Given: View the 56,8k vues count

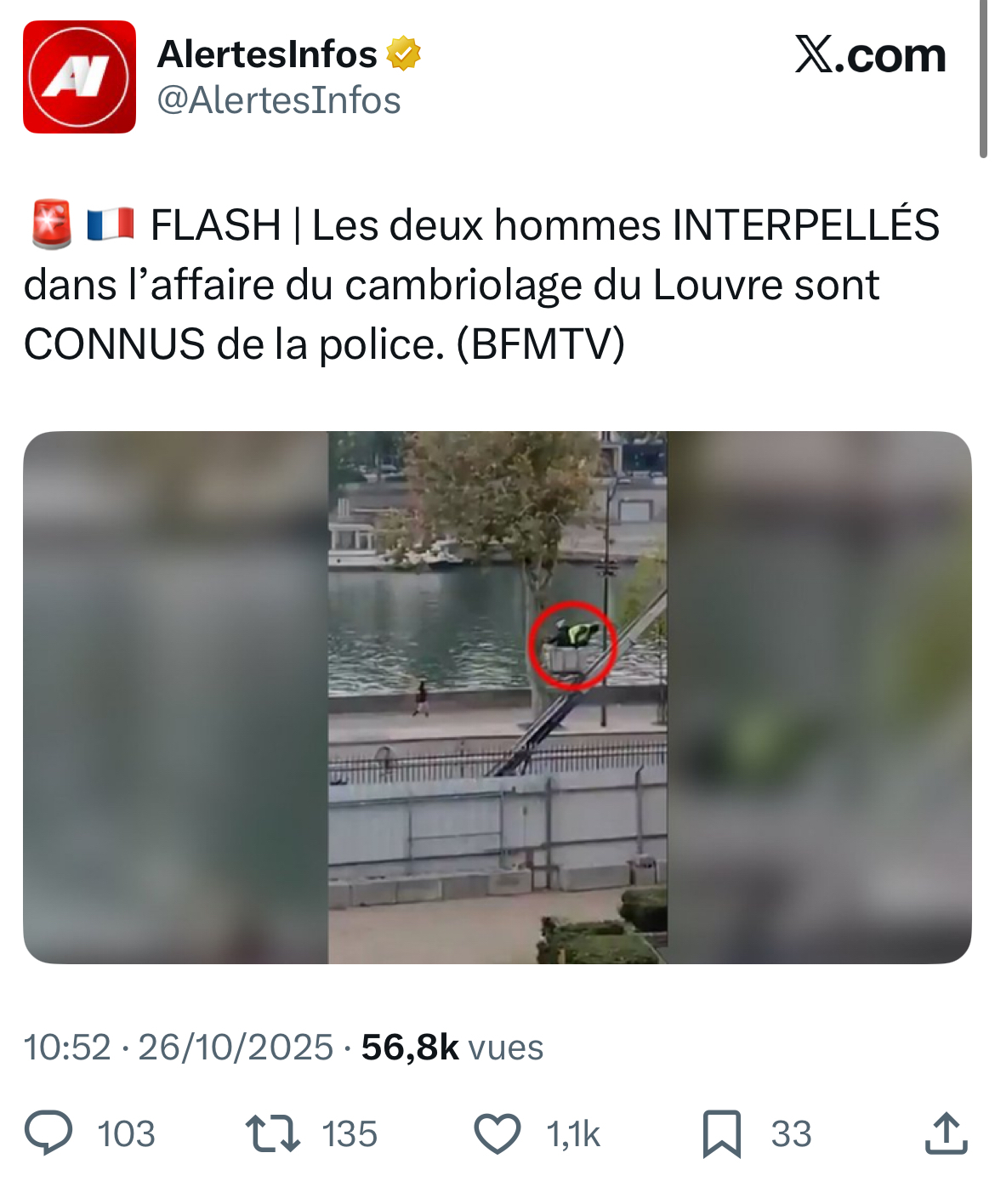Looking at the screenshot, I should tap(452, 1048).
